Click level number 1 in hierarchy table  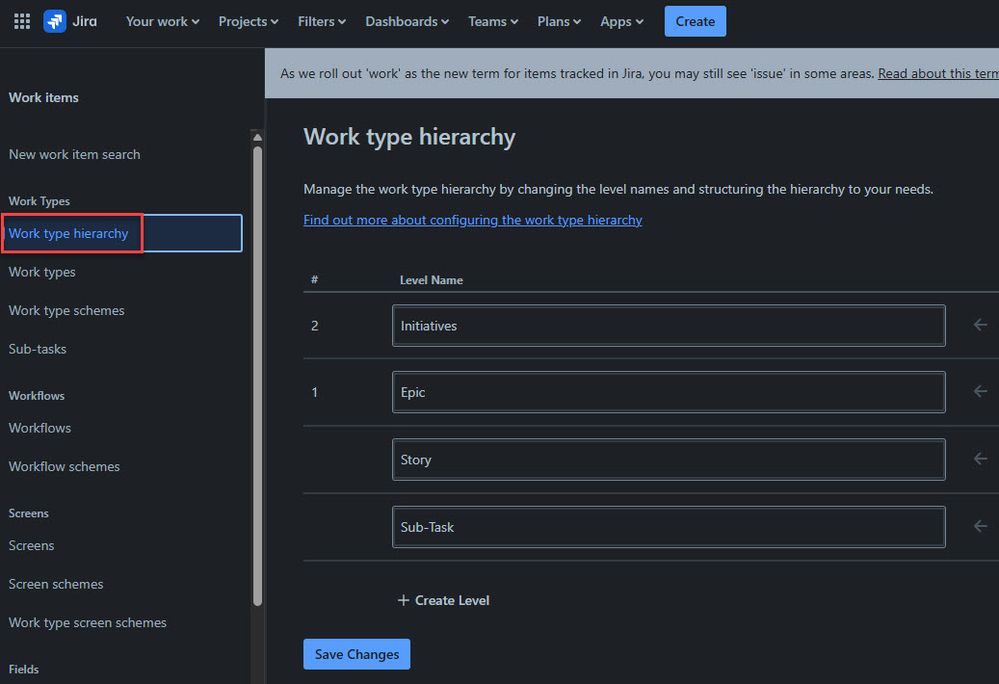[315, 392]
